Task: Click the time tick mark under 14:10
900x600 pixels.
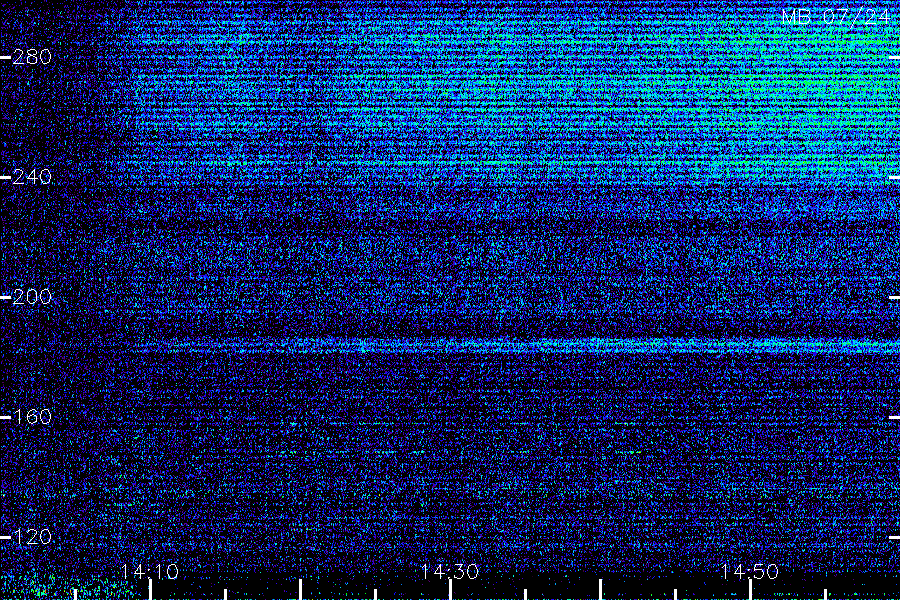Action: pos(150,590)
